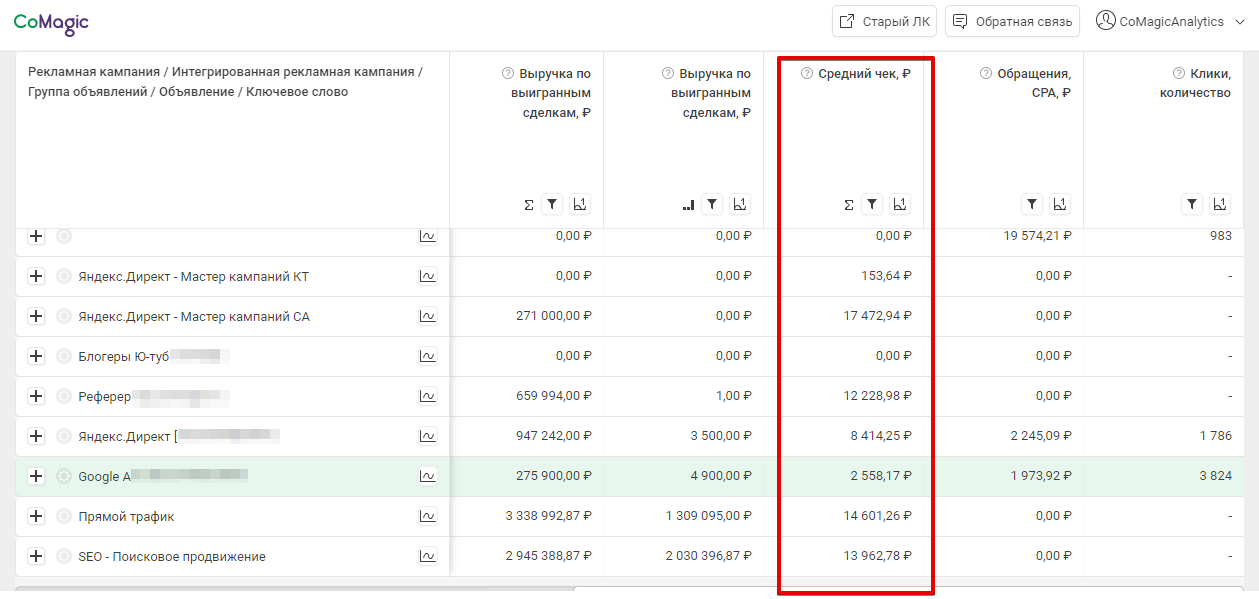The image size is (1259, 599).
Task: Click the gear icon for Реферер row
Action: (64, 396)
